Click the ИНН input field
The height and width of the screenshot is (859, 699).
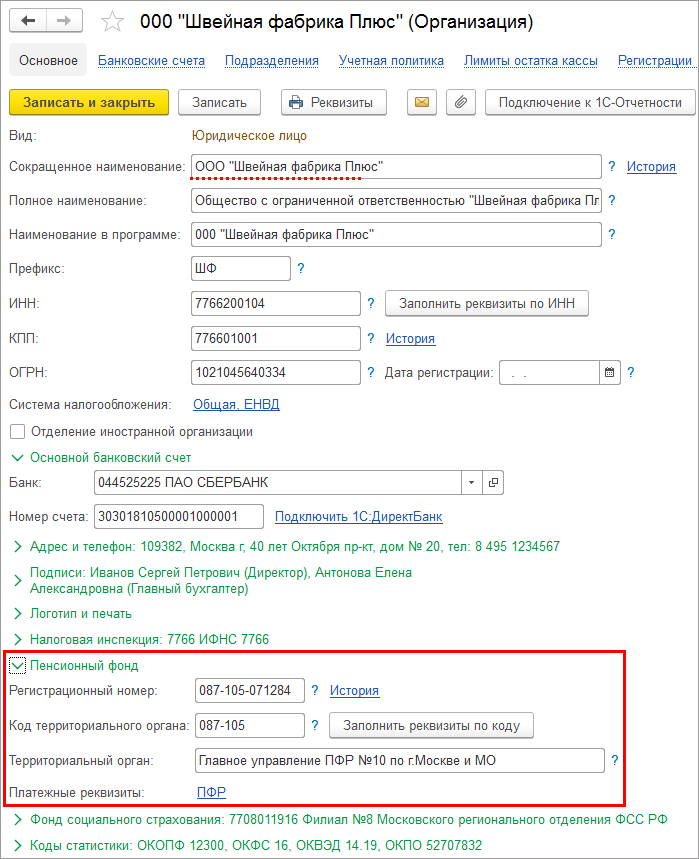(x=275, y=303)
